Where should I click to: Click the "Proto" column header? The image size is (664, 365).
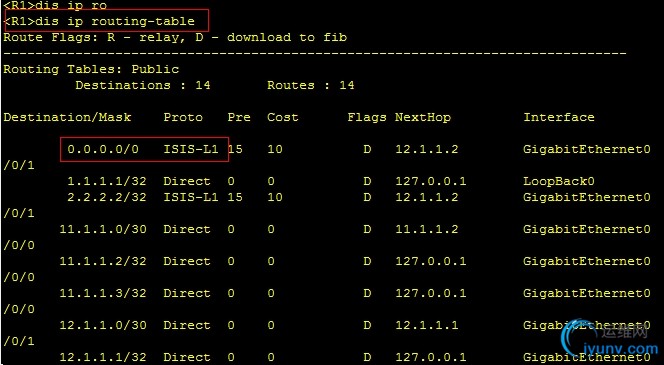click(183, 117)
